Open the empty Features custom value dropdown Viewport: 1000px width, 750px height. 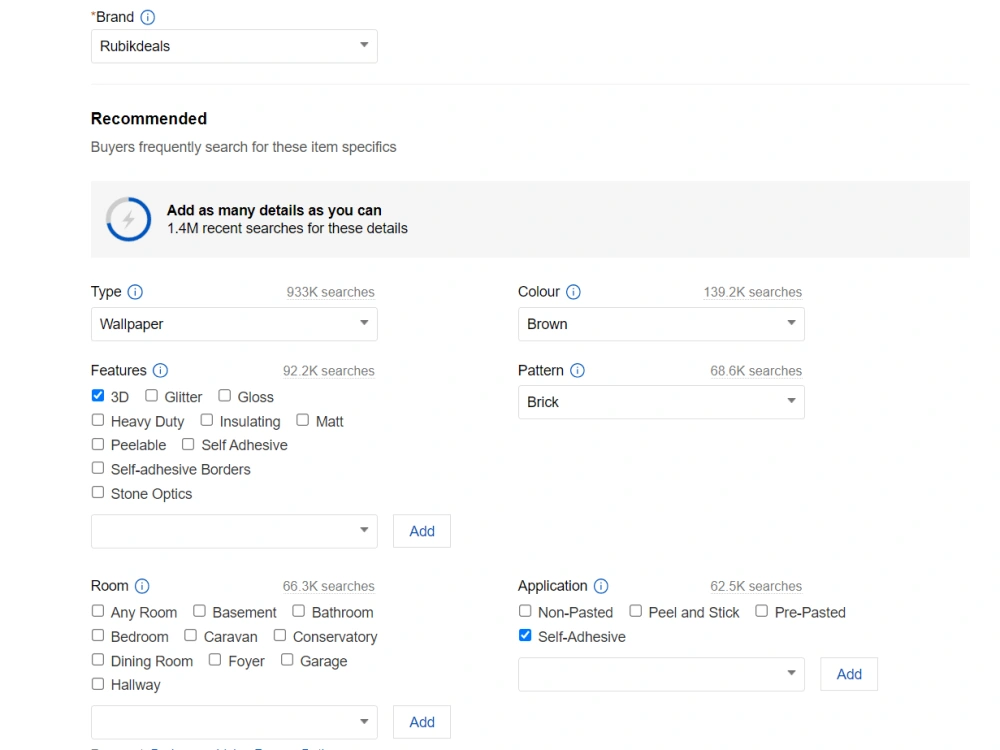pos(234,531)
